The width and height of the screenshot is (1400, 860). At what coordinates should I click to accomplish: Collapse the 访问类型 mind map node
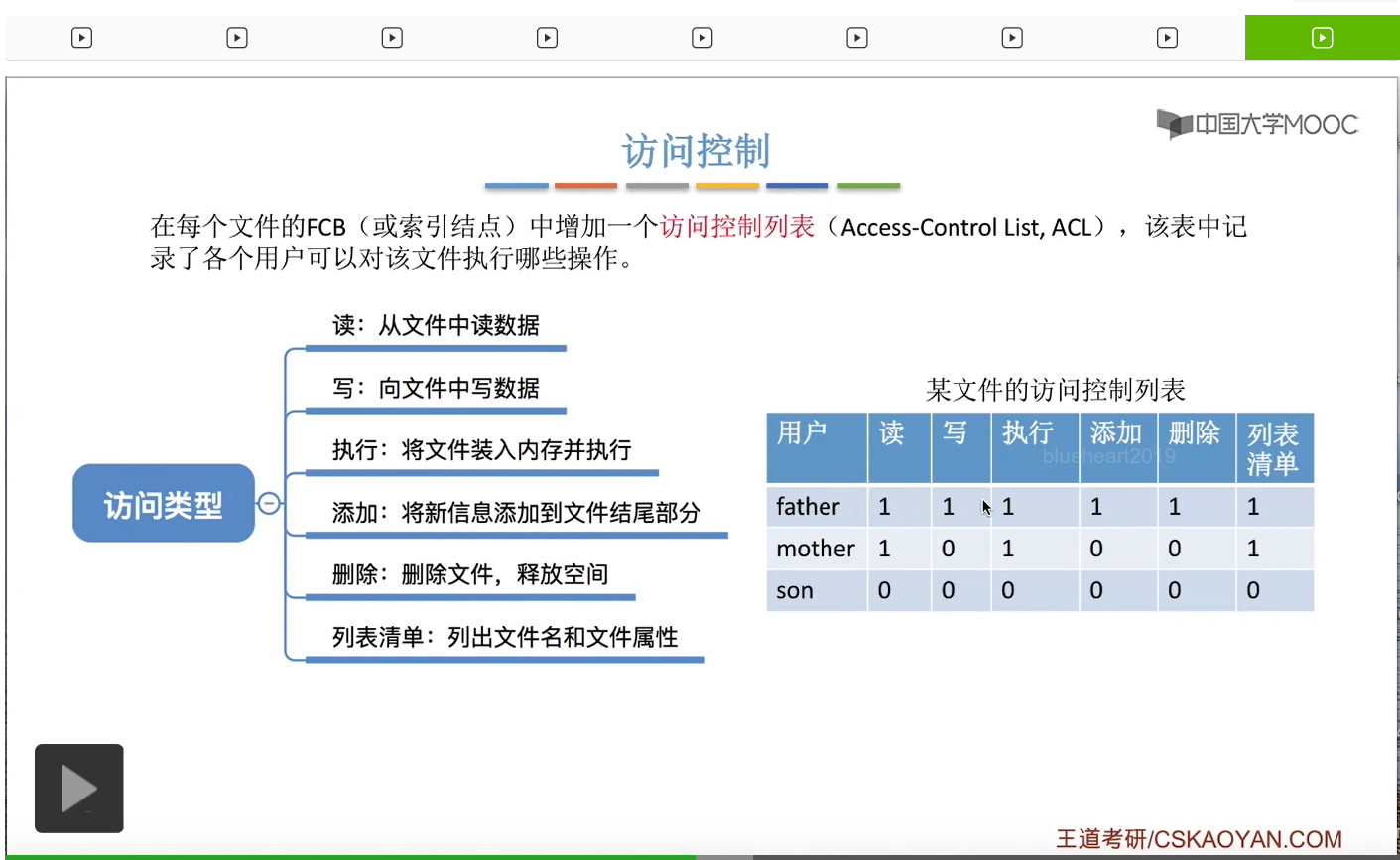(268, 503)
